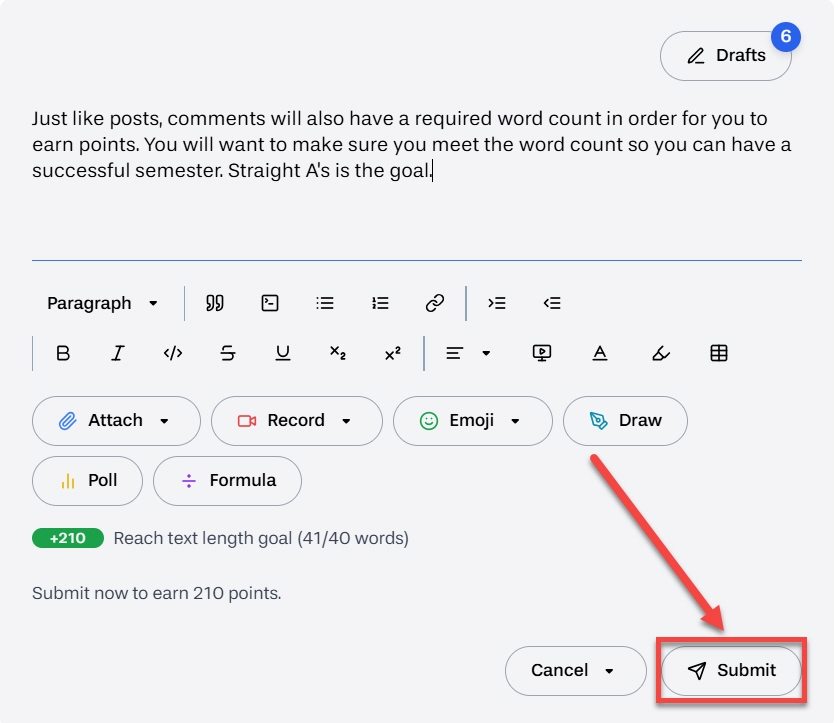This screenshot has width=838, height=723.
Task: Open the Draw tool
Action: coord(625,421)
